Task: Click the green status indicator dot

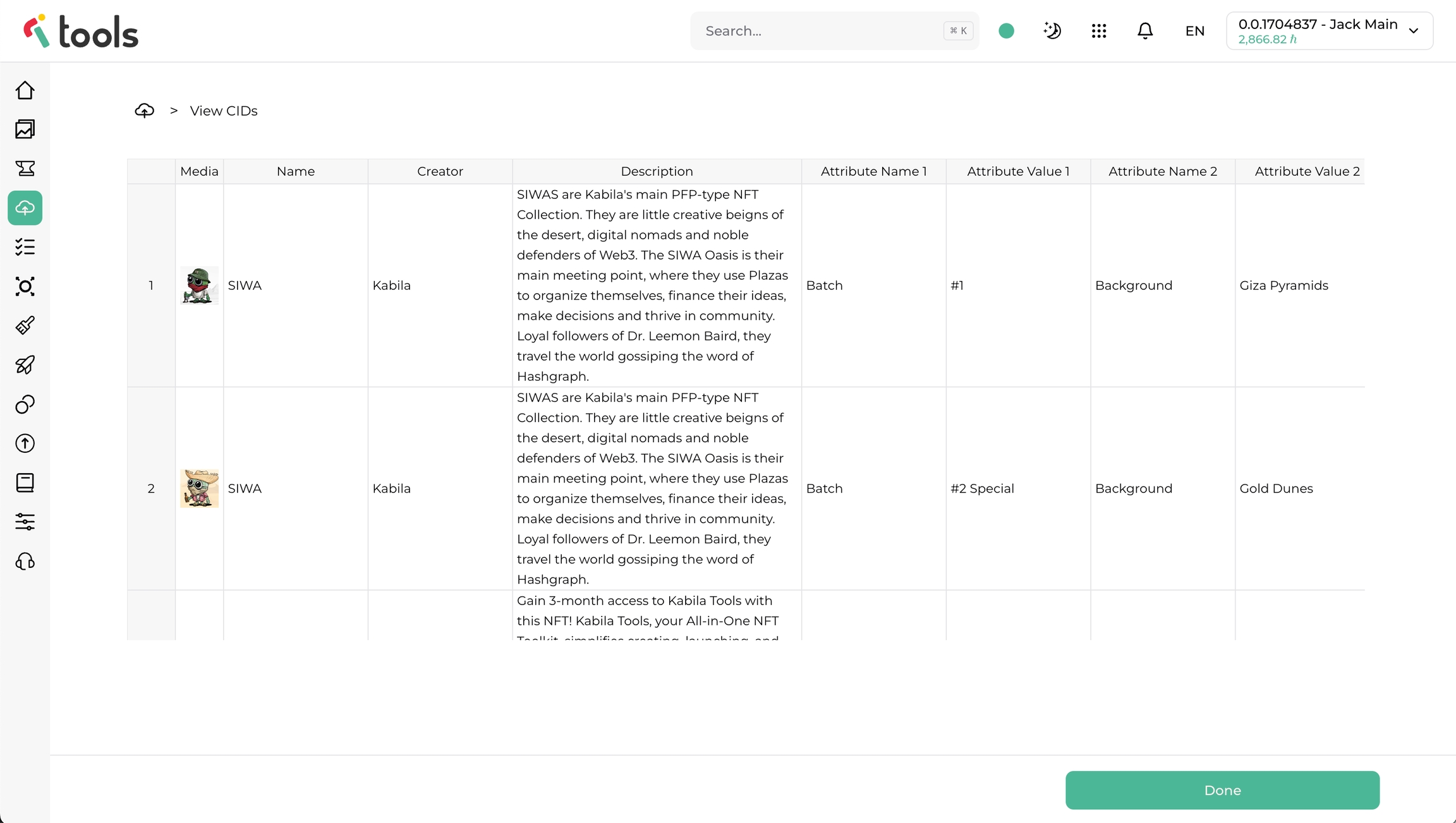Action: pos(1006,30)
